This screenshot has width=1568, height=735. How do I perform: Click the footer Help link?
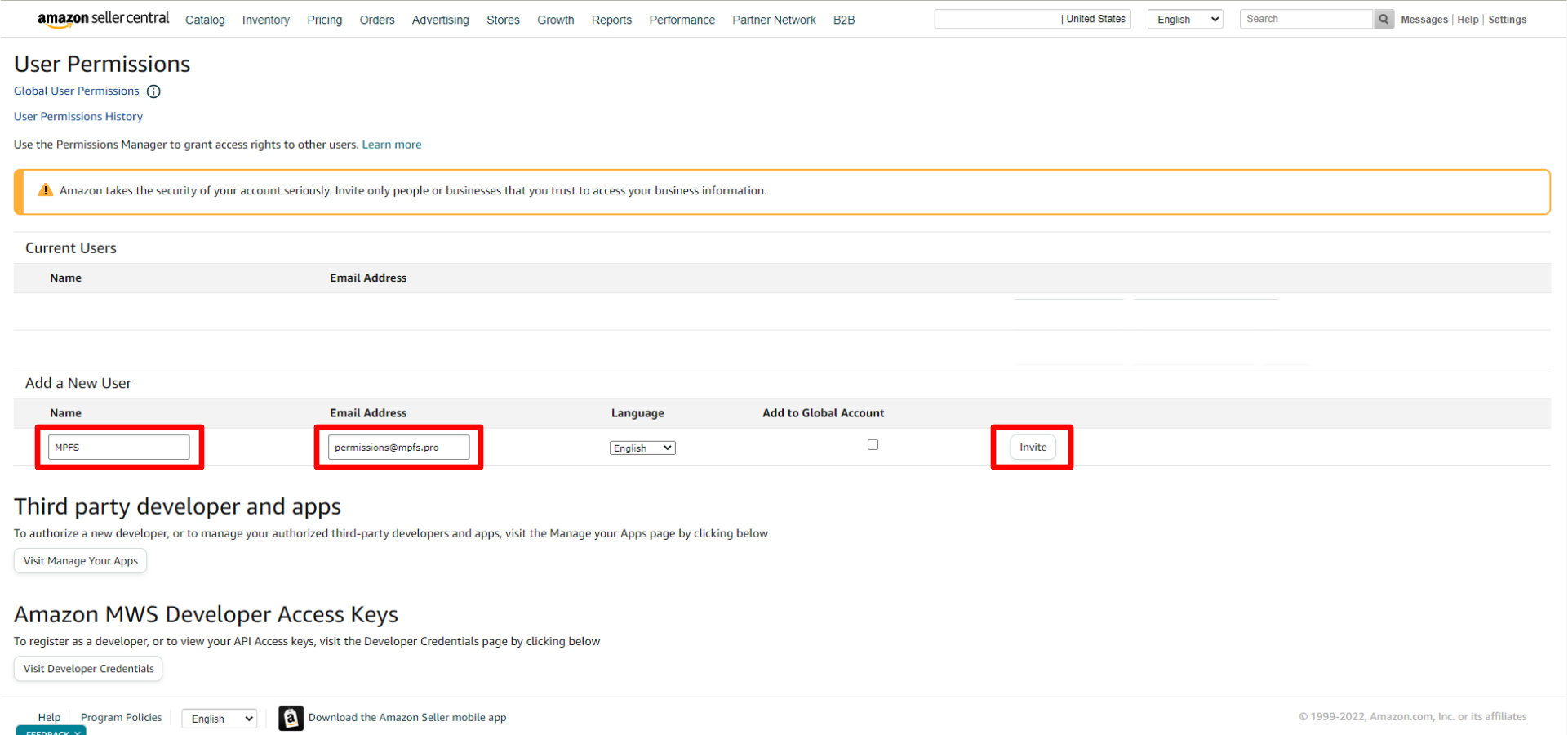(49, 718)
